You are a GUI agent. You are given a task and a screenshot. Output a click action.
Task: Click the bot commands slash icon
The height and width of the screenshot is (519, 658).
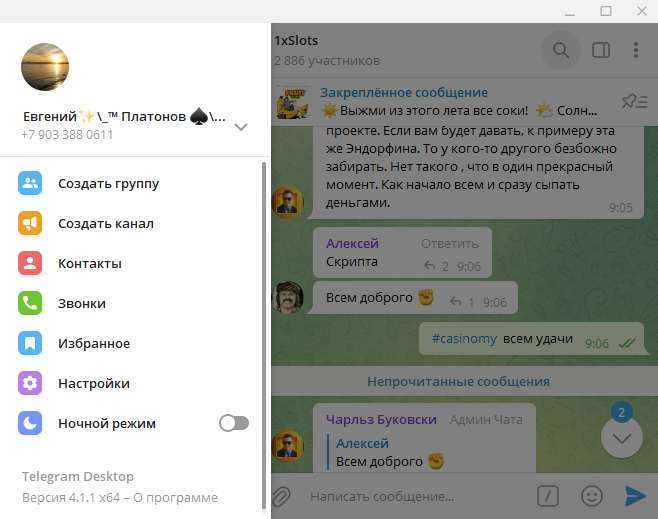click(548, 496)
